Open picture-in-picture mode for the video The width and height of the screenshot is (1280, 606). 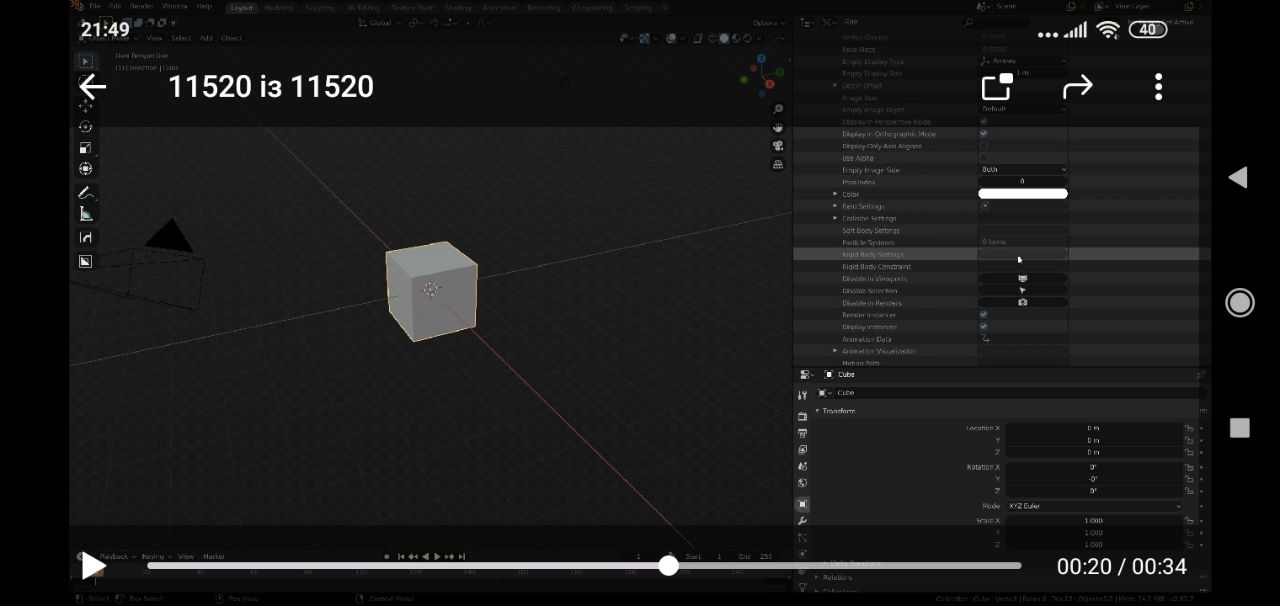click(x=997, y=87)
